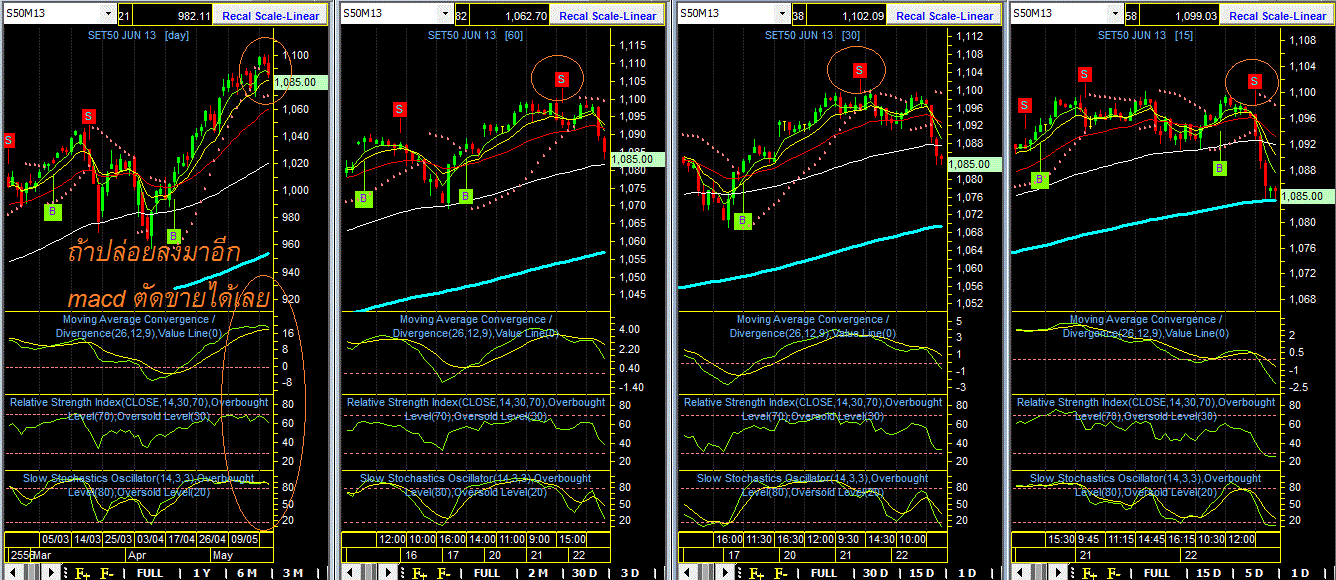Click Recal Scale-Linear on 15-minute chart
Screen dimensions: 1336x580
click(1278, 16)
